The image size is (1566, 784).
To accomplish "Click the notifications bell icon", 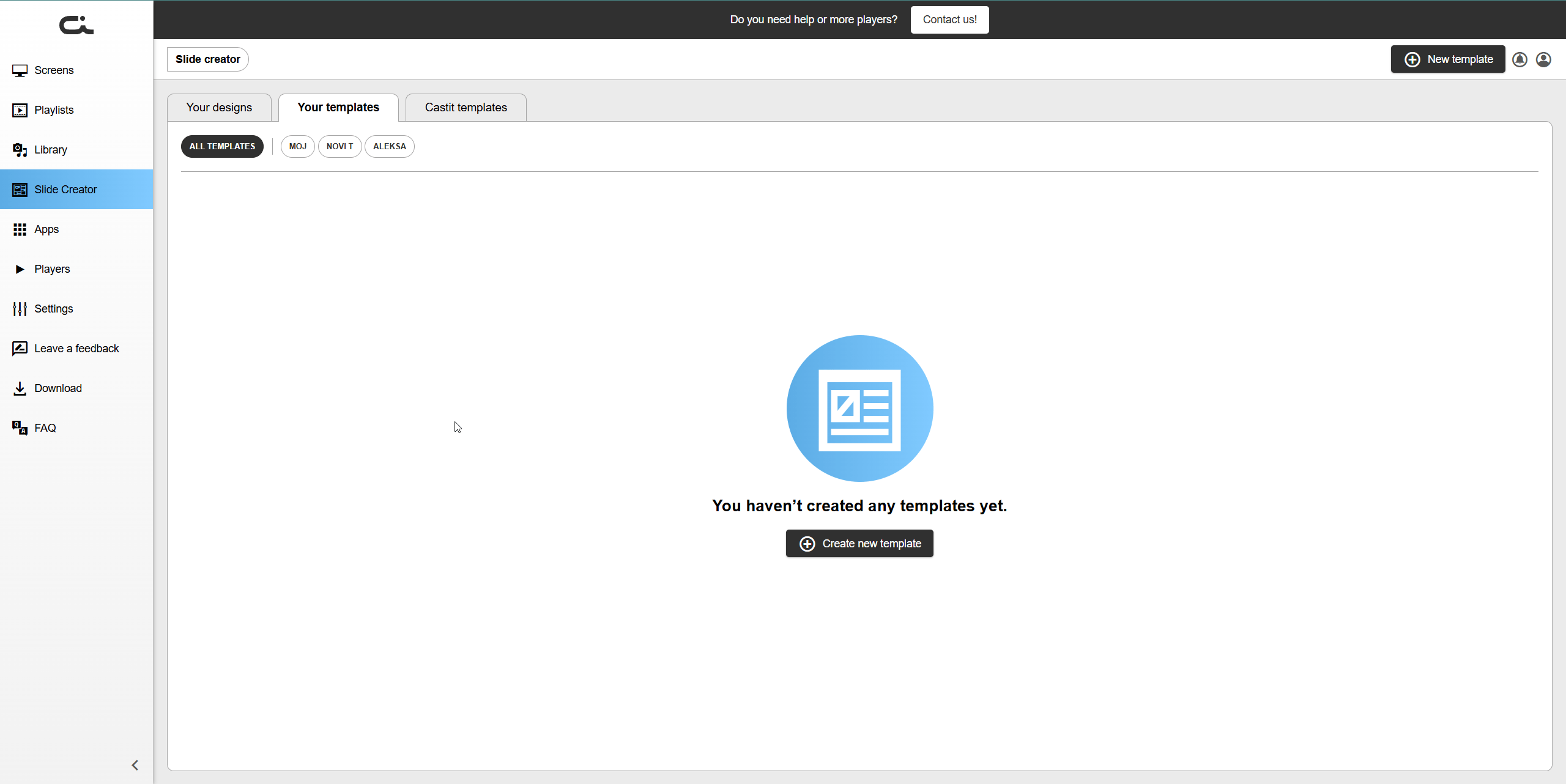I will tap(1520, 59).
